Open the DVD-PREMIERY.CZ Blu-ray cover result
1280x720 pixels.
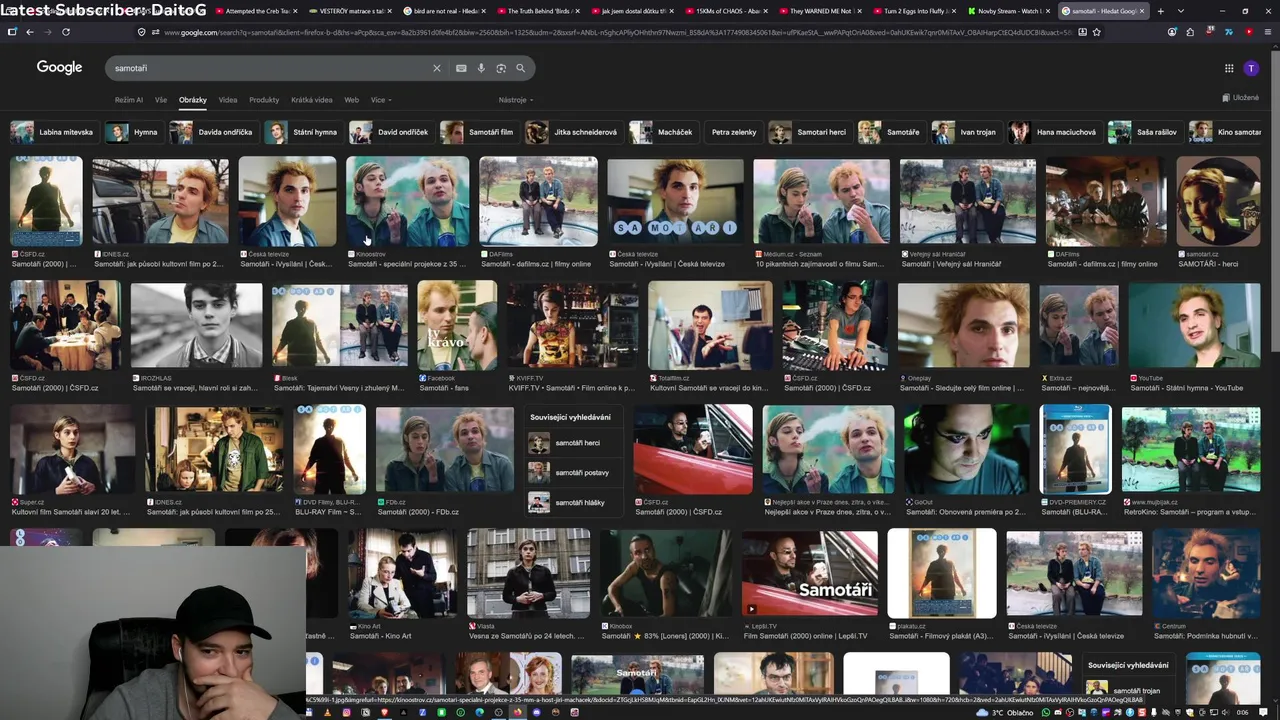point(1075,449)
